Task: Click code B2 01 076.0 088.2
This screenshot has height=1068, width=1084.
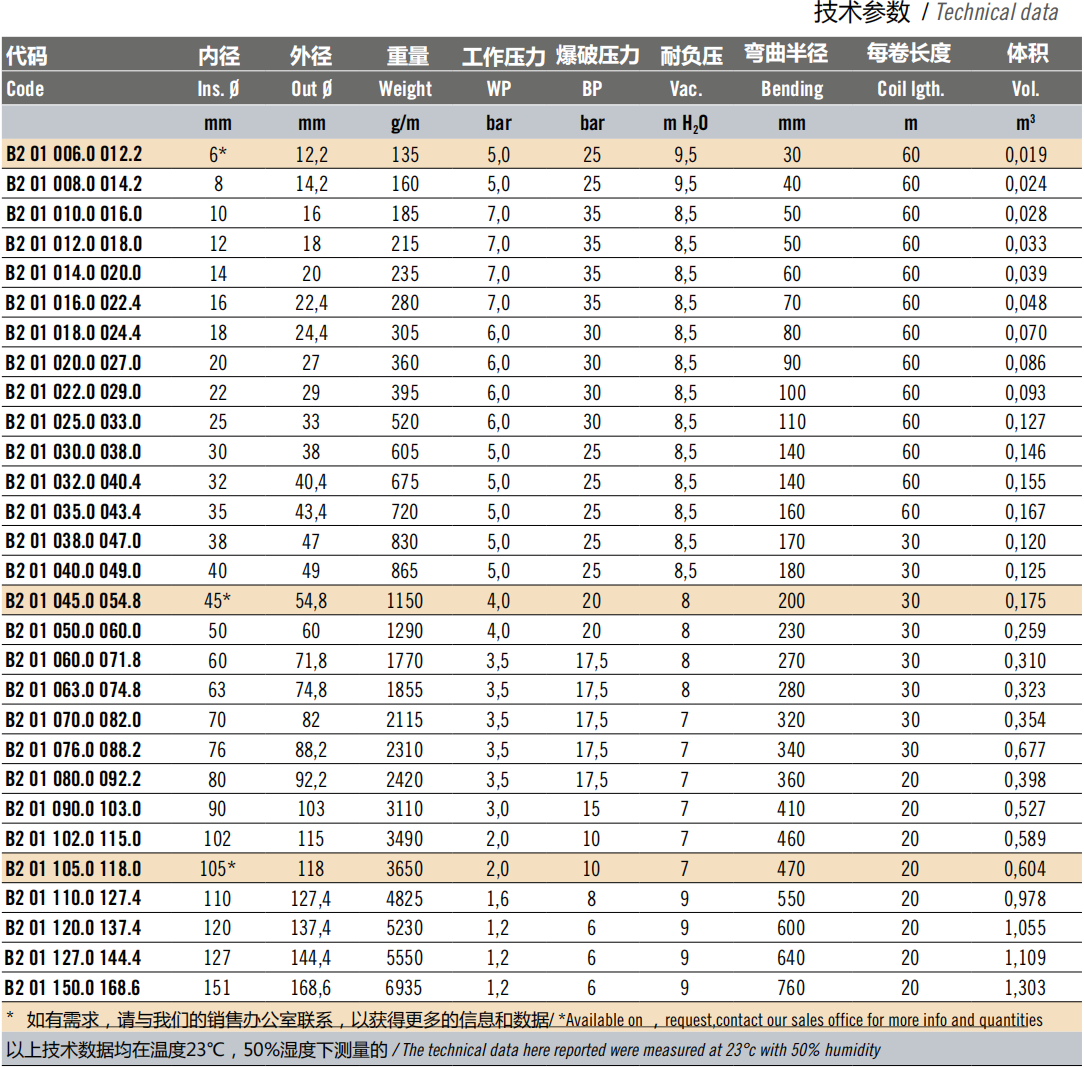Action: coord(73,749)
